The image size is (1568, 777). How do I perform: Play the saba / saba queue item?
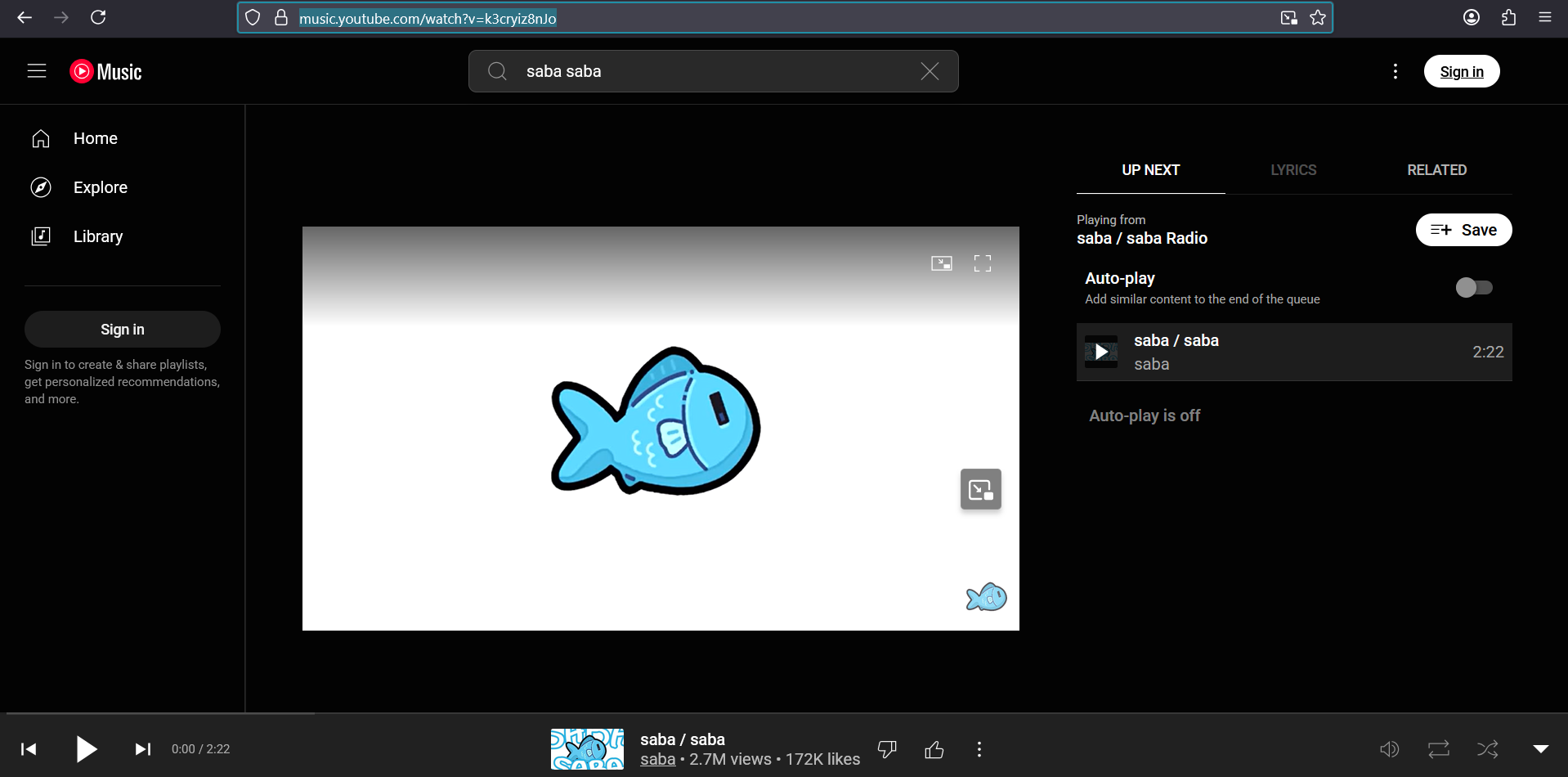click(x=1101, y=352)
